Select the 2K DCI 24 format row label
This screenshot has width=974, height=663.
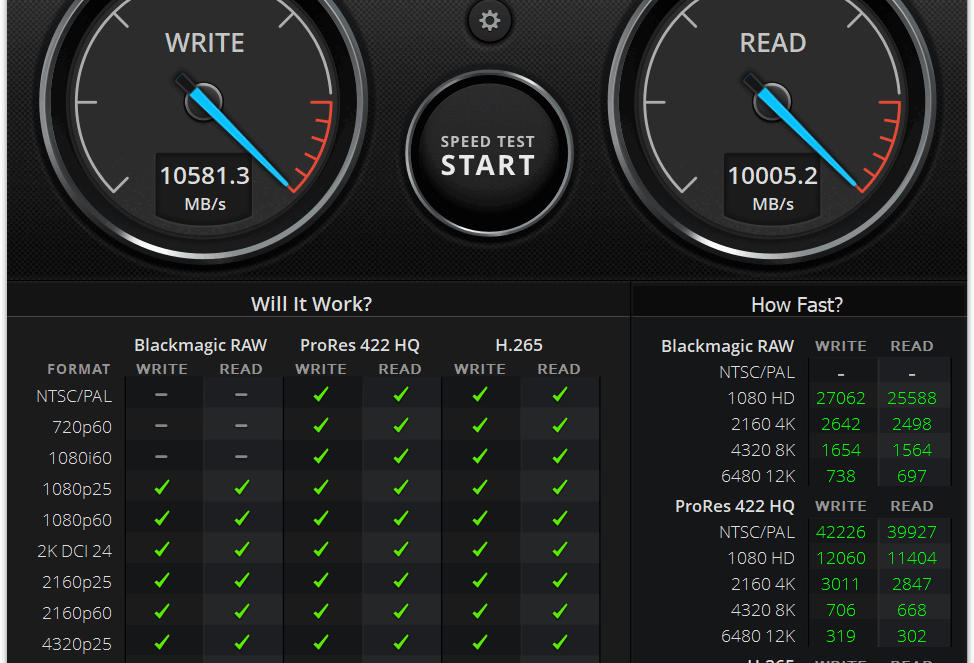point(75,551)
